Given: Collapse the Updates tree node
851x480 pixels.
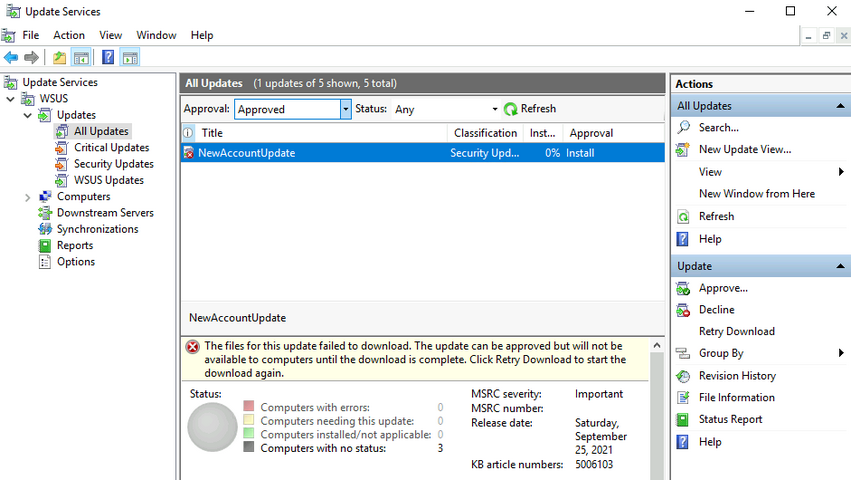Looking at the screenshot, I should [x=27, y=115].
